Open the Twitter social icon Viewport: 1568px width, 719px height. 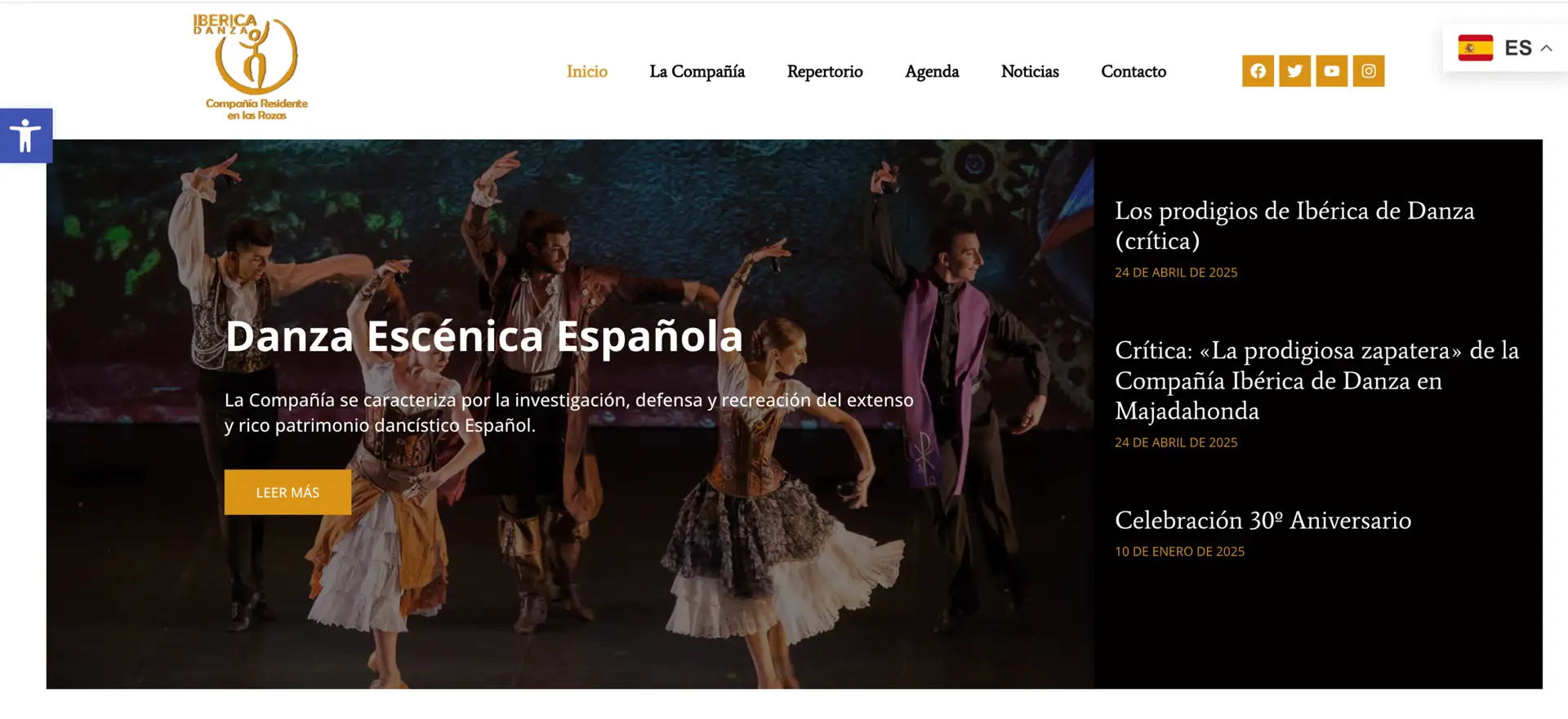pos(1294,71)
